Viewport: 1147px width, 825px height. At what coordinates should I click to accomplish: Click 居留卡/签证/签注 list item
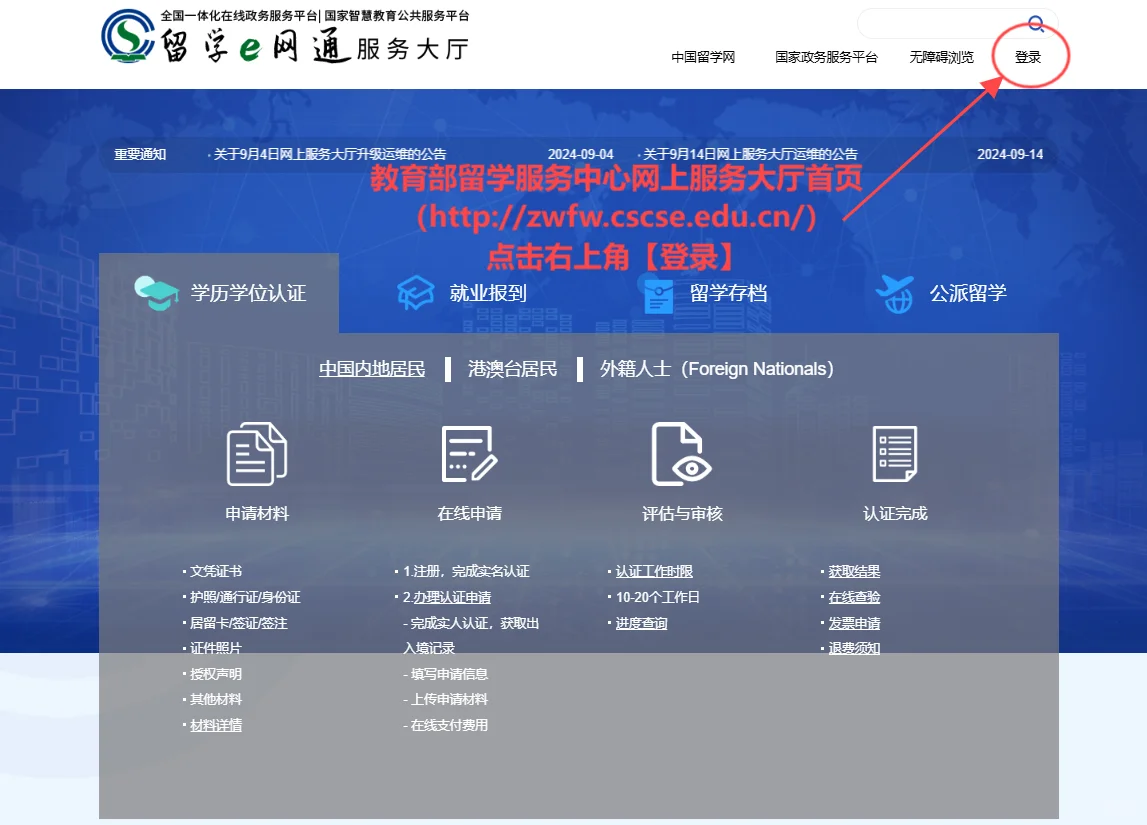click(238, 623)
